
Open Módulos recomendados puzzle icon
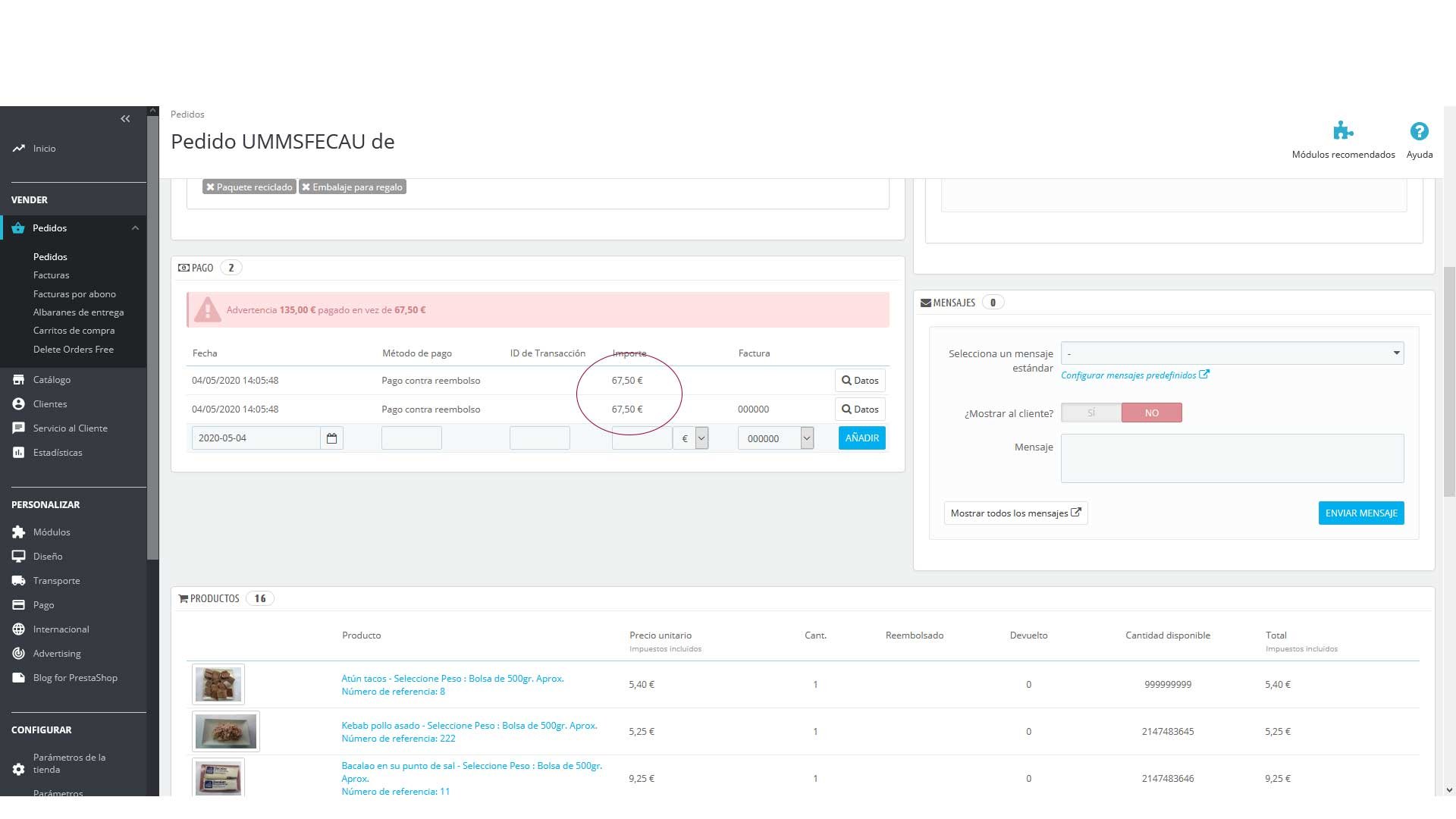tap(1342, 131)
